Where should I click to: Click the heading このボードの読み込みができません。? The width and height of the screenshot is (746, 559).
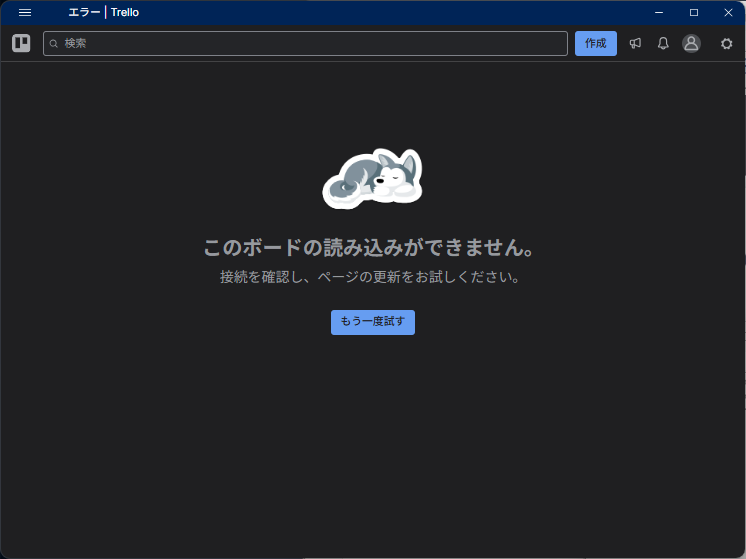(369, 247)
